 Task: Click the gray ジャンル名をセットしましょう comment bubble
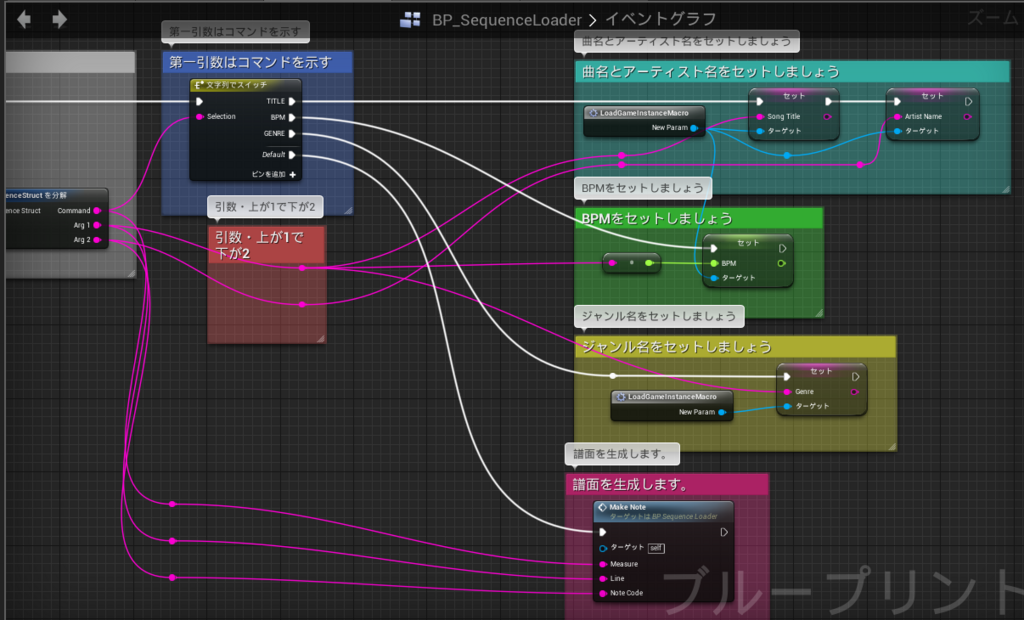659,316
